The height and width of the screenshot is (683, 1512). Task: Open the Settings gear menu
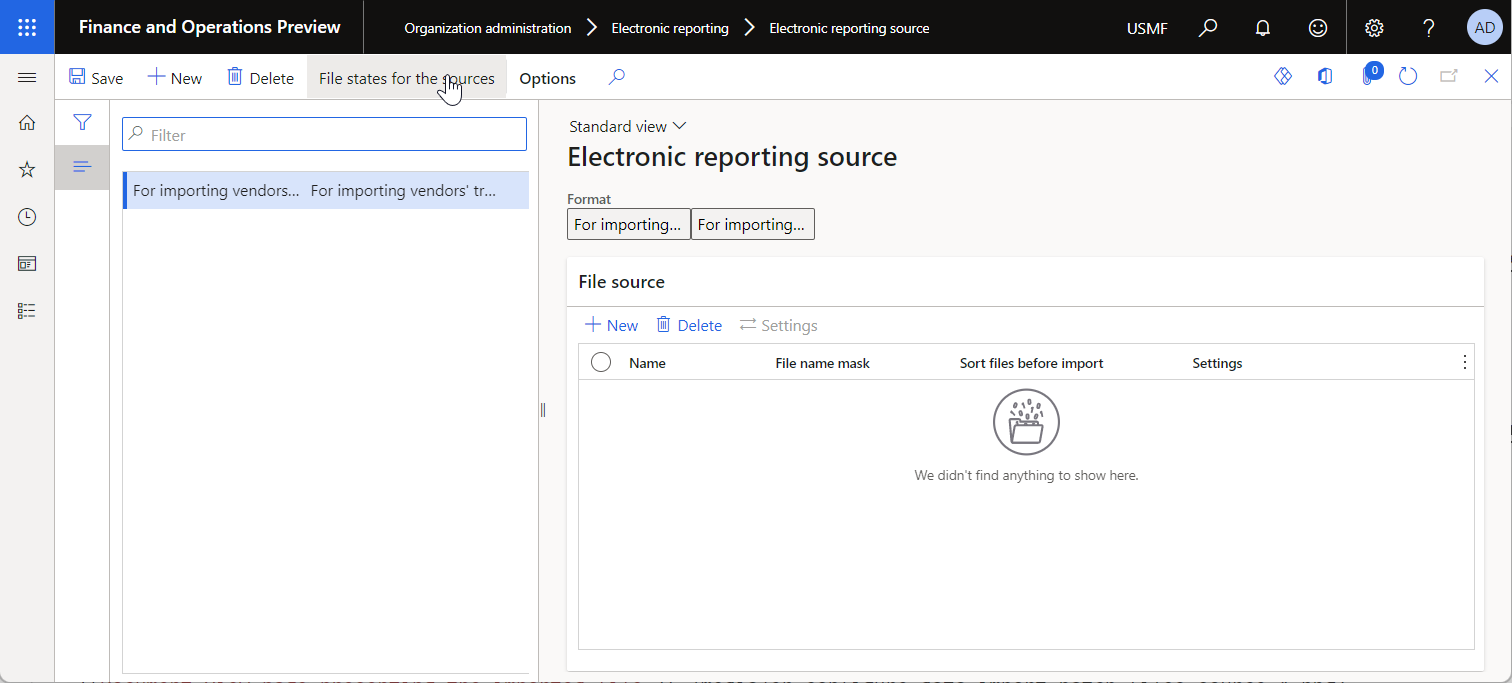click(1374, 27)
